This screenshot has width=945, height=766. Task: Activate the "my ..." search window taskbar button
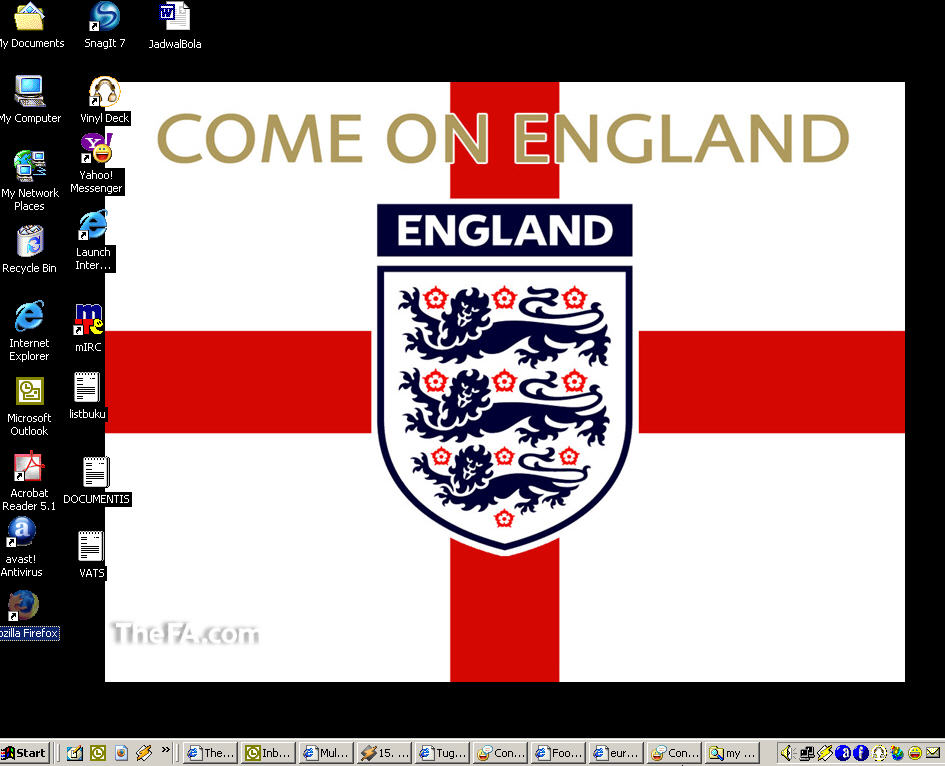pyautogui.click(x=732, y=753)
